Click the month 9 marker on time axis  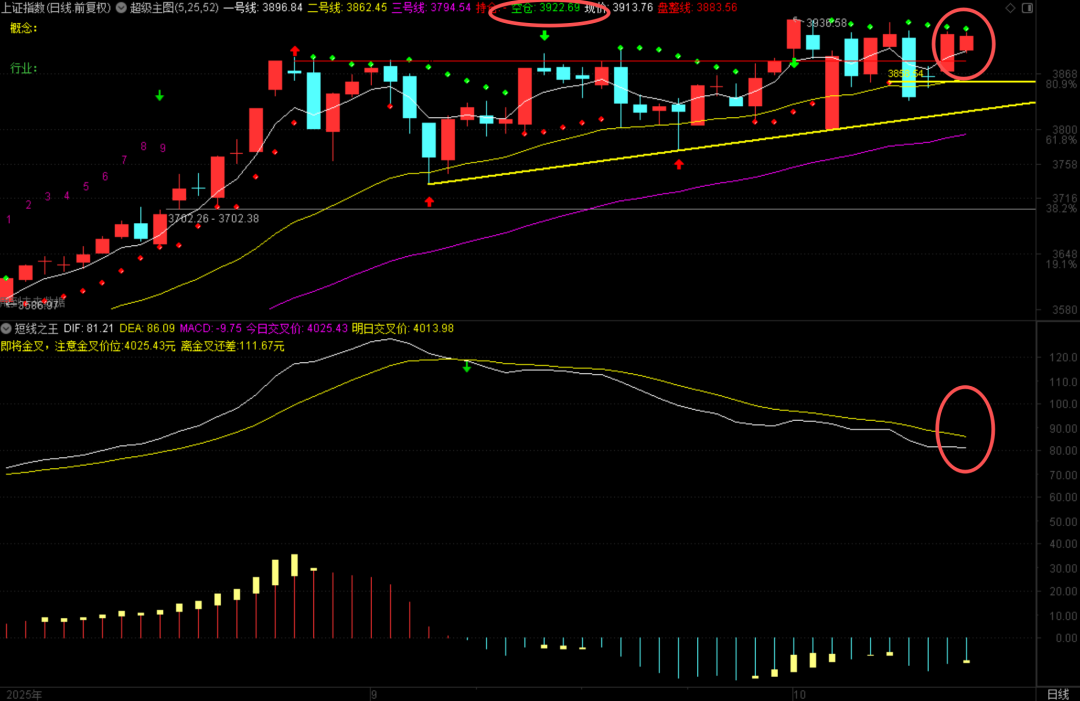tap(373, 692)
